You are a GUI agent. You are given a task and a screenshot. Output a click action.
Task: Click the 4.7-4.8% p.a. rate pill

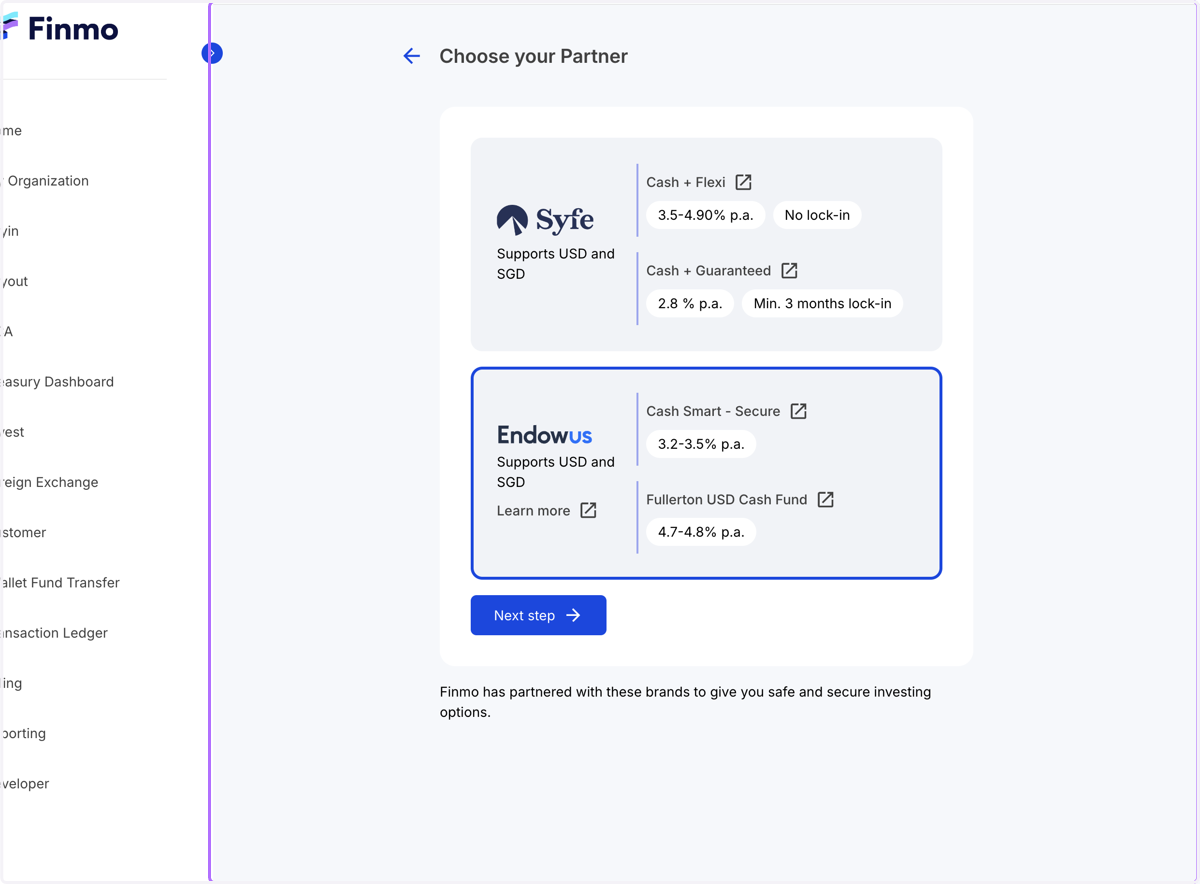click(x=701, y=532)
